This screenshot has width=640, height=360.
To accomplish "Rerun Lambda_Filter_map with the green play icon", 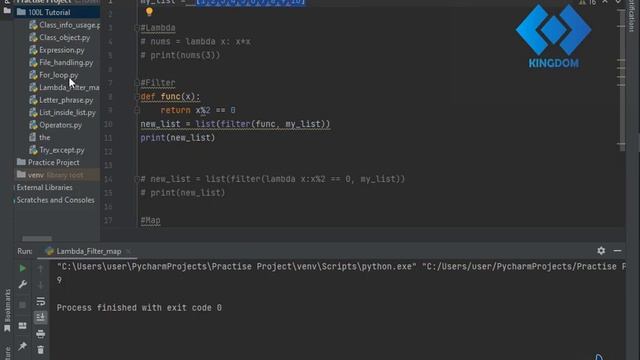I will click(22, 268).
